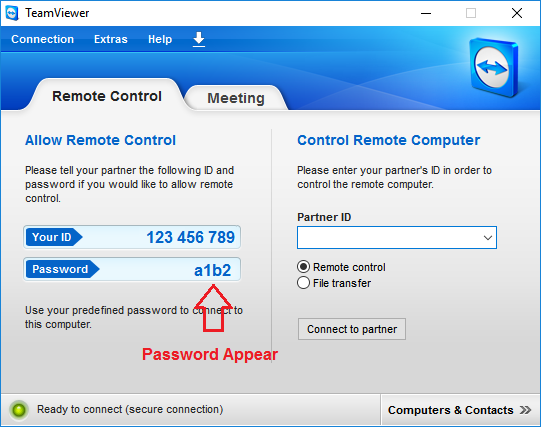Screen dimensions: 541x427
Task: Click the Connect to partner button
Action: pyautogui.click(x=352, y=329)
